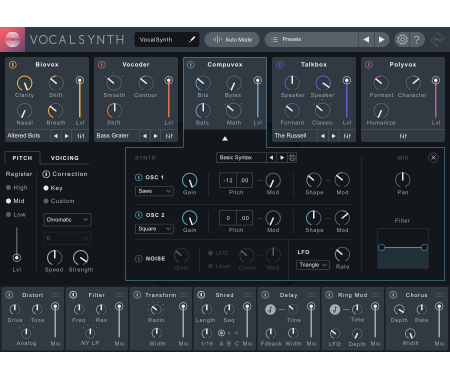The image size is (450, 380).
Task: Click the VocalSynth logo icon
Action: point(12,39)
